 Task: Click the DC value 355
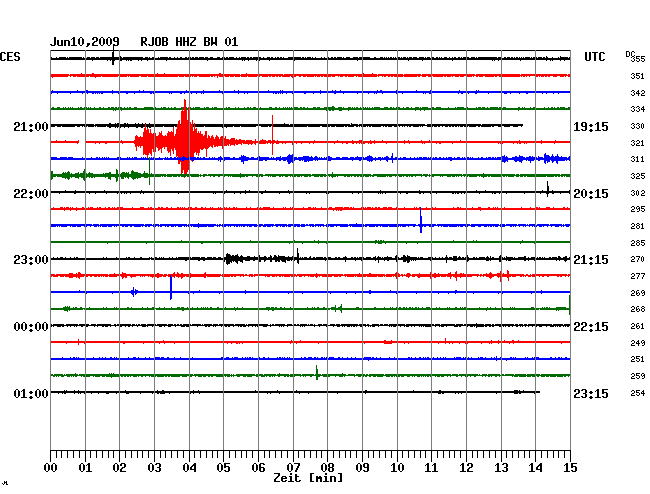point(638,59)
